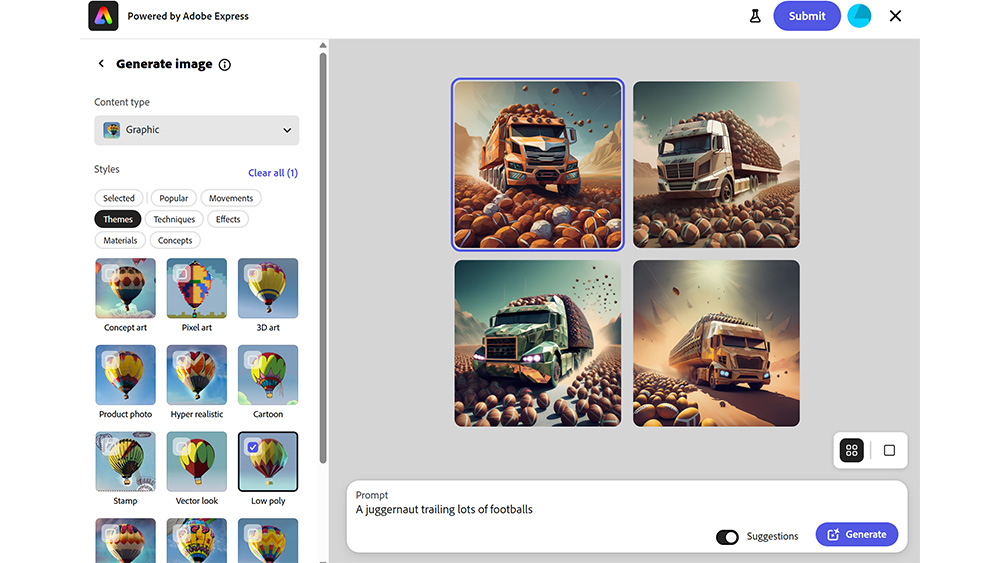Click the styles panel vertical scrollbar
1000x563 pixels.
tap(323, 258)
